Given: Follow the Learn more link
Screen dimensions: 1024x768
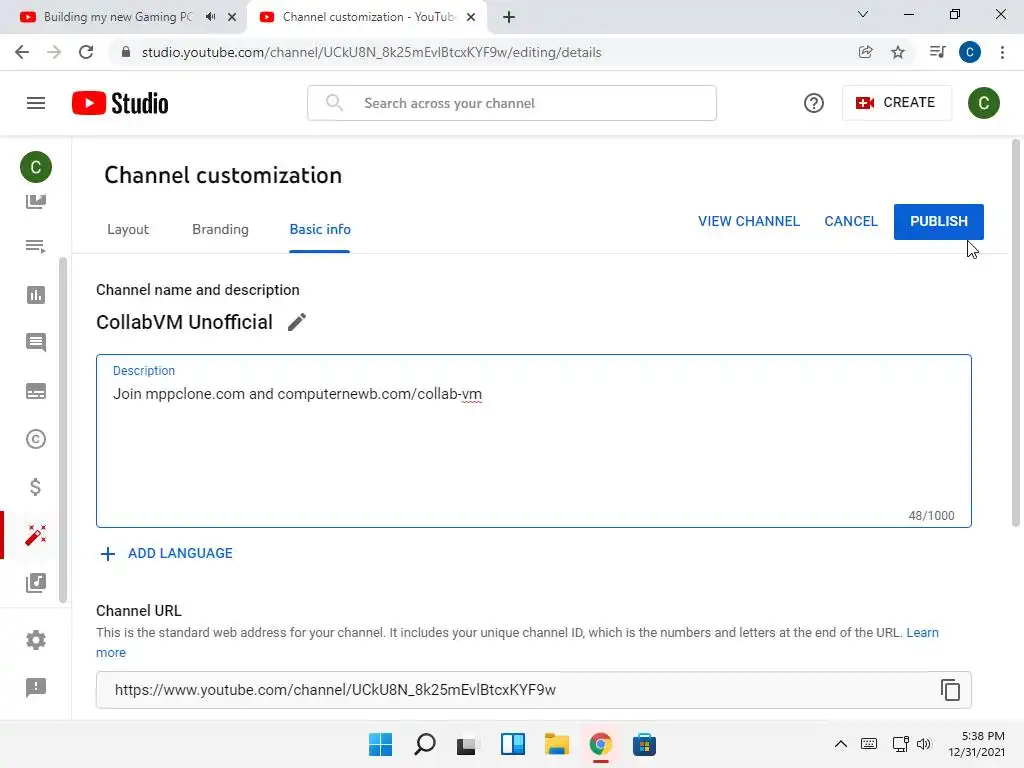Looking at the screenshot, I should pyautogui.click(x=922, y=633).
